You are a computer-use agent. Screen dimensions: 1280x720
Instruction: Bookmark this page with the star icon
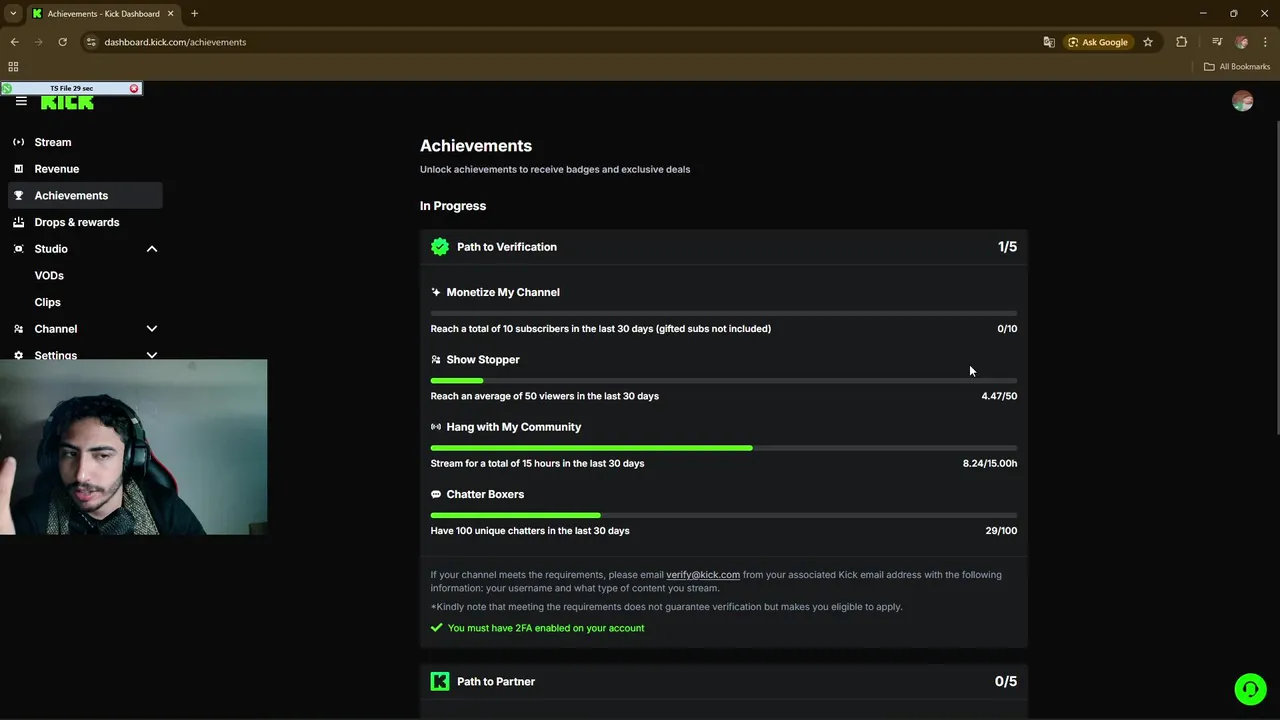[1148, 42]
